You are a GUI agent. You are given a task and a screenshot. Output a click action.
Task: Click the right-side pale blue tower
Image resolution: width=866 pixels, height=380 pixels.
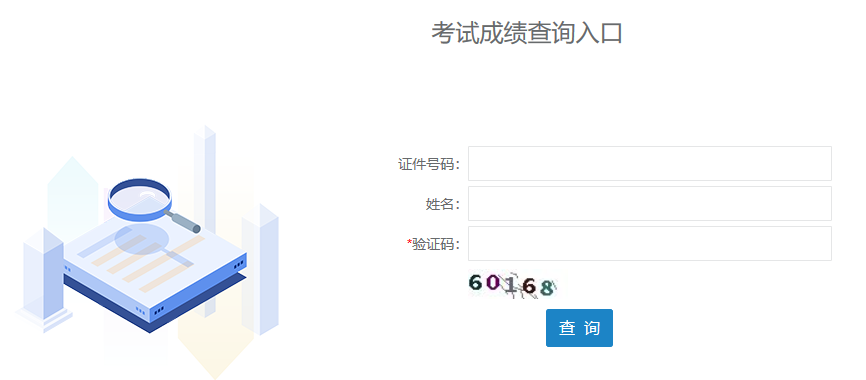click(260, 270)
